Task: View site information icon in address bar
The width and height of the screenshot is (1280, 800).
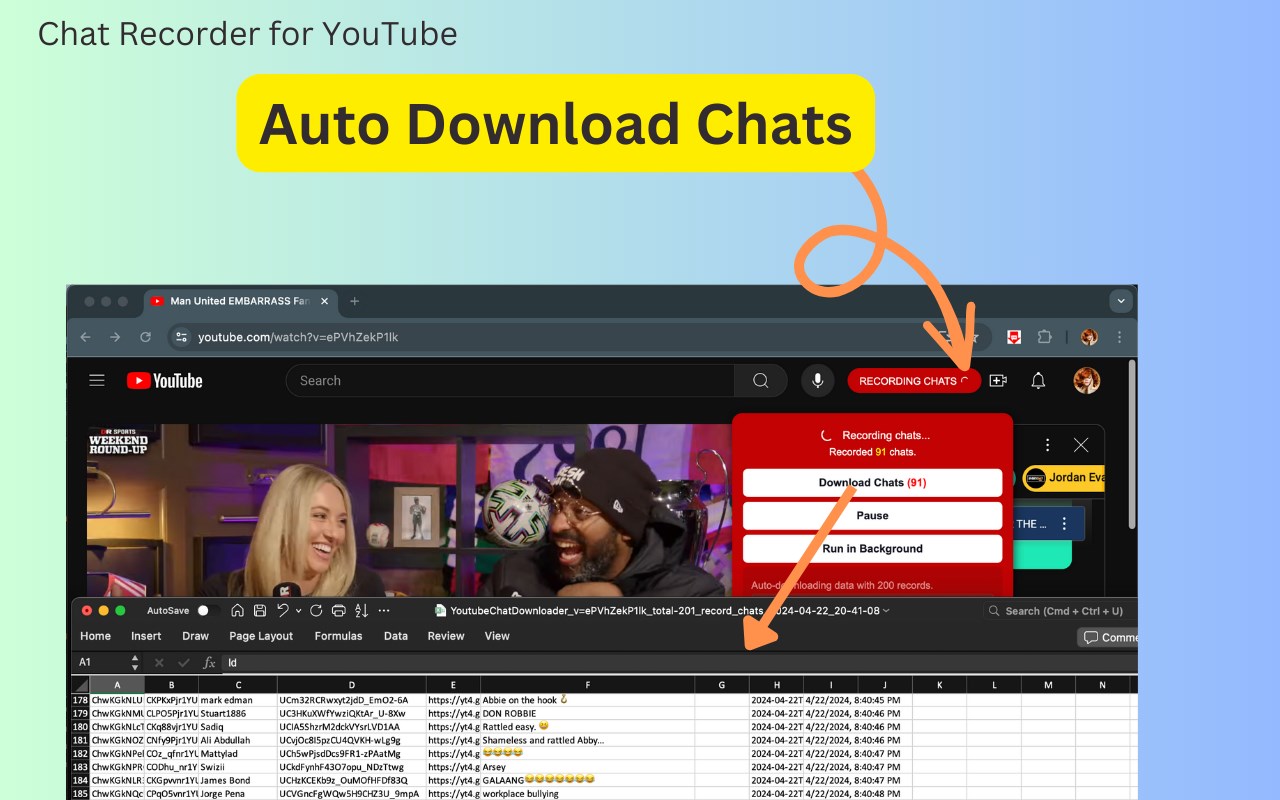Action: (181, 337)
